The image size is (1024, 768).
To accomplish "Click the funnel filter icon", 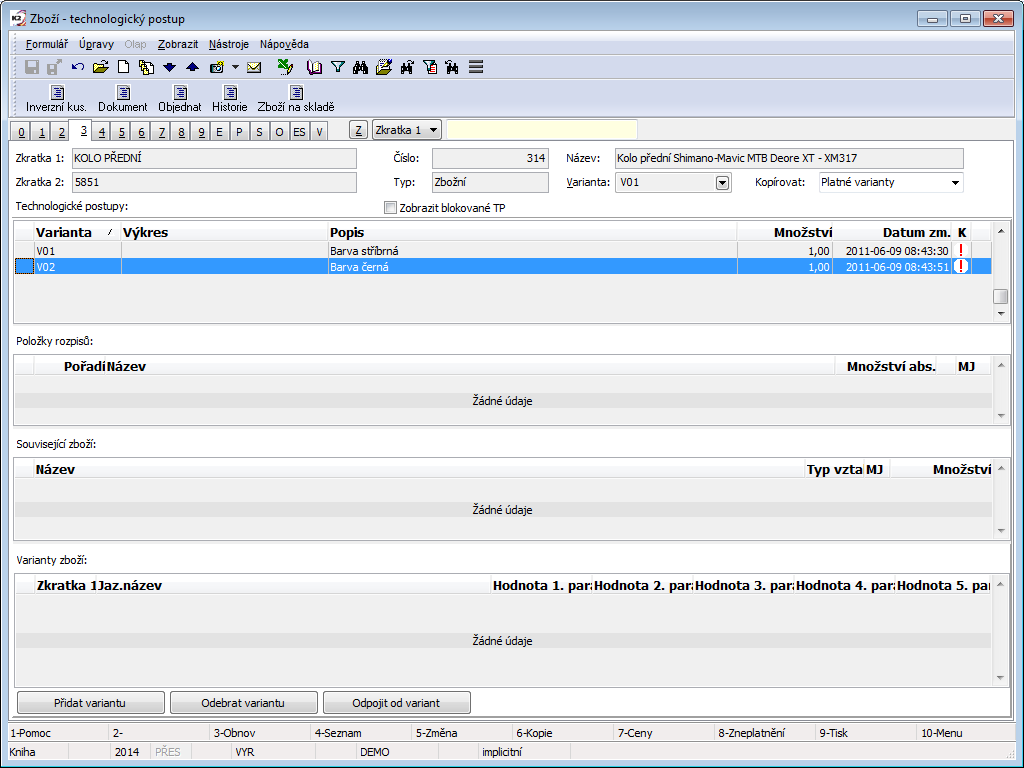I will tap(338, 67).
